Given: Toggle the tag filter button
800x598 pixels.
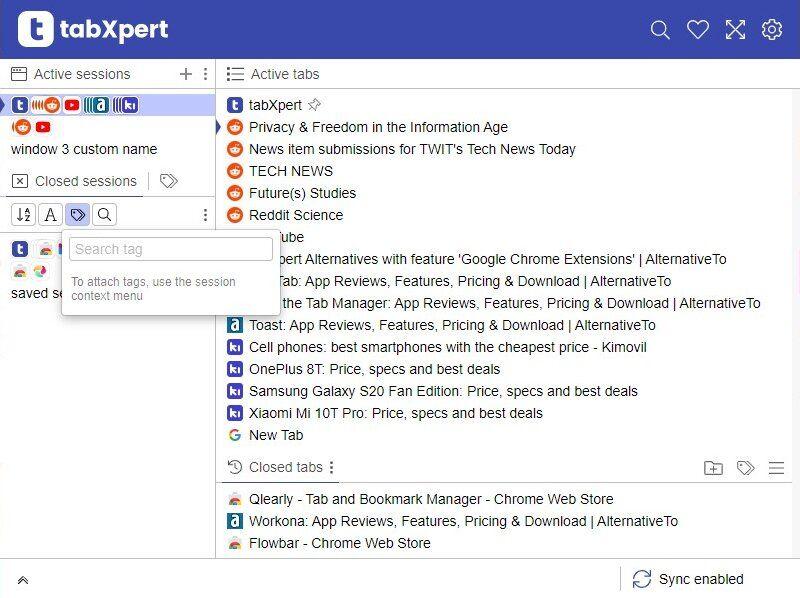Looking at the screenshot, I should [78, 214].
